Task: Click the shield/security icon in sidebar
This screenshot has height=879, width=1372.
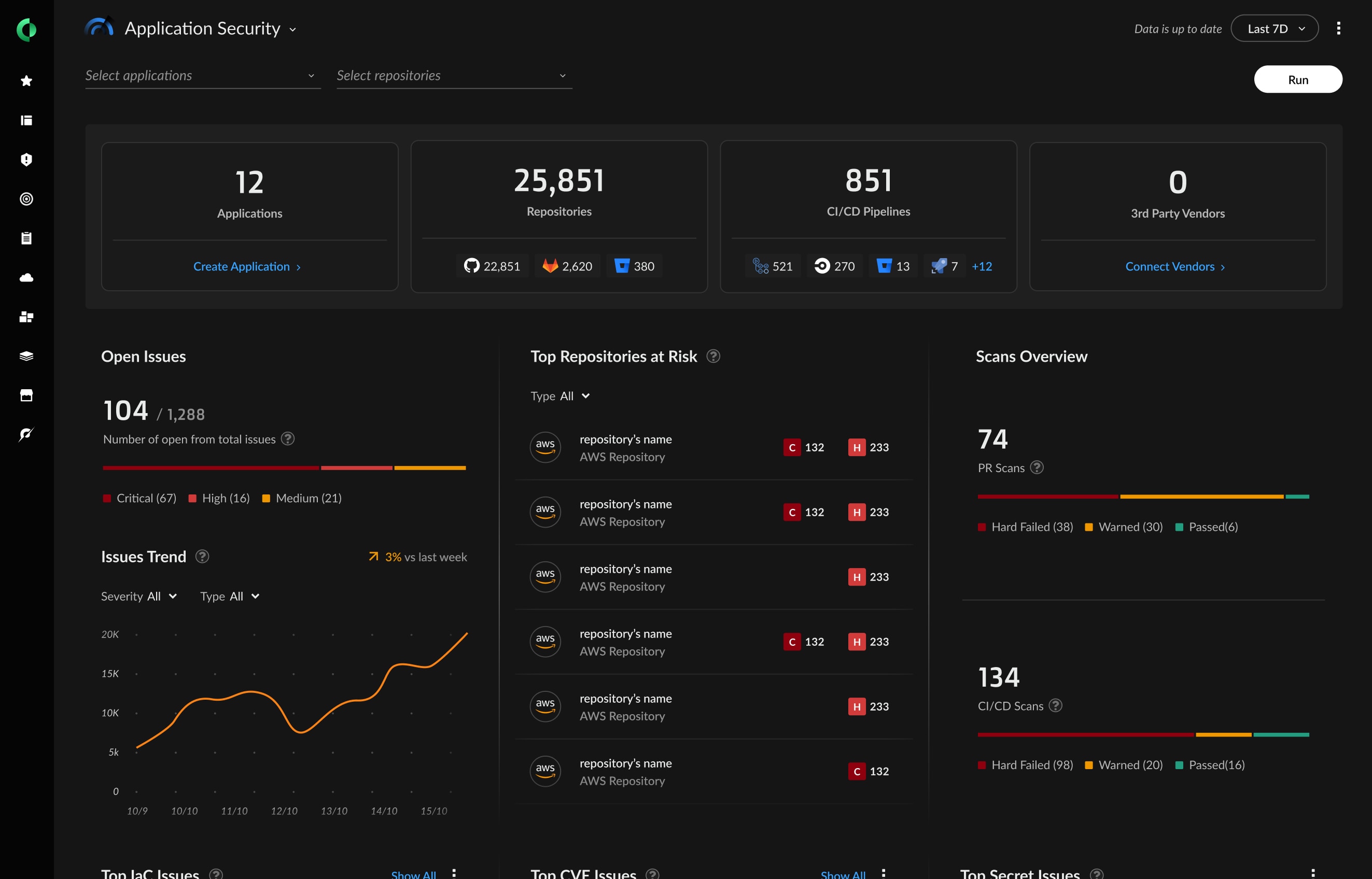Action: 27,158
